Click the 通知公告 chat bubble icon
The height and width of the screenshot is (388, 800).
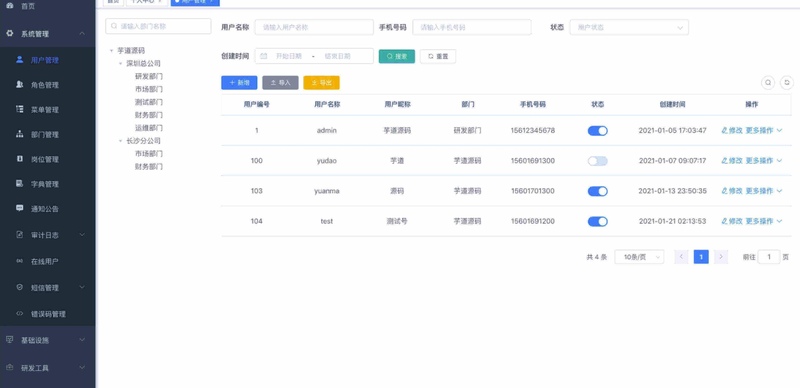point(20,208)
